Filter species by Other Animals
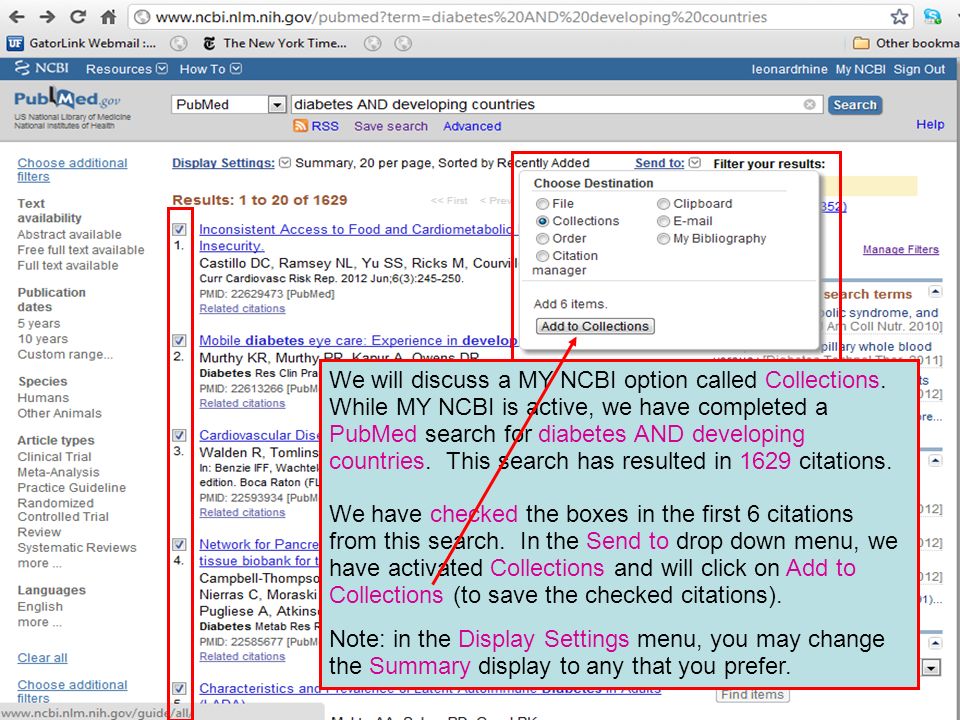Viewport: 960px width, 720px height. pyautogui.click(x=59, y=413)
